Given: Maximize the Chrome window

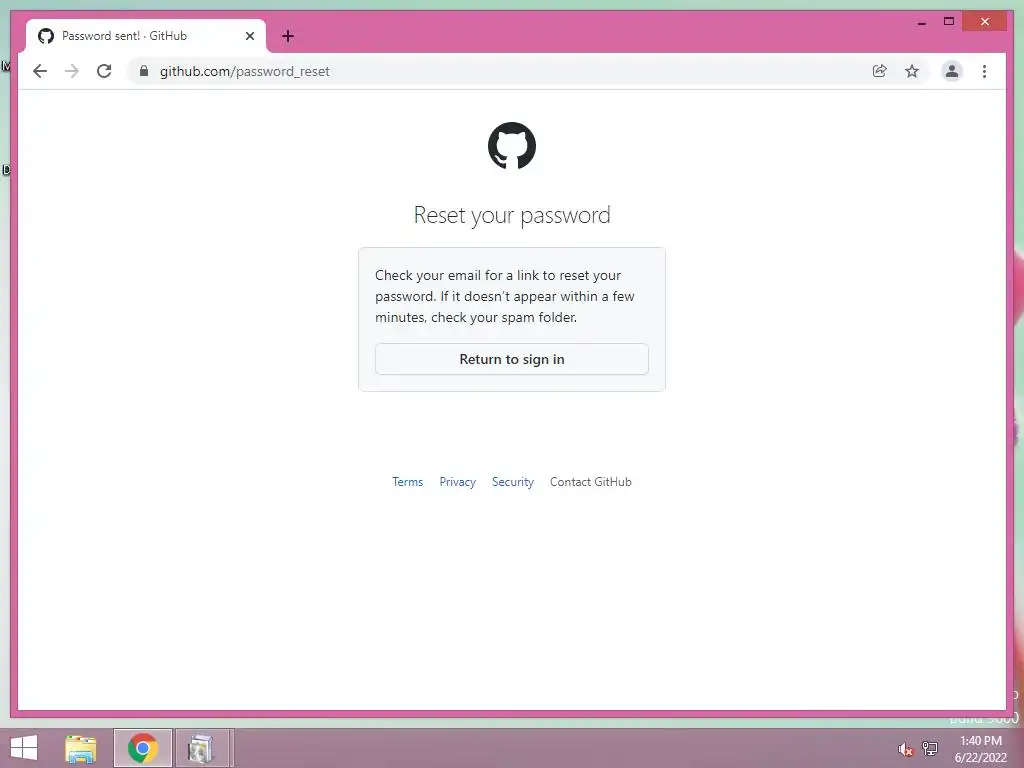Looking at the screenshot, I should click(950, 22).
